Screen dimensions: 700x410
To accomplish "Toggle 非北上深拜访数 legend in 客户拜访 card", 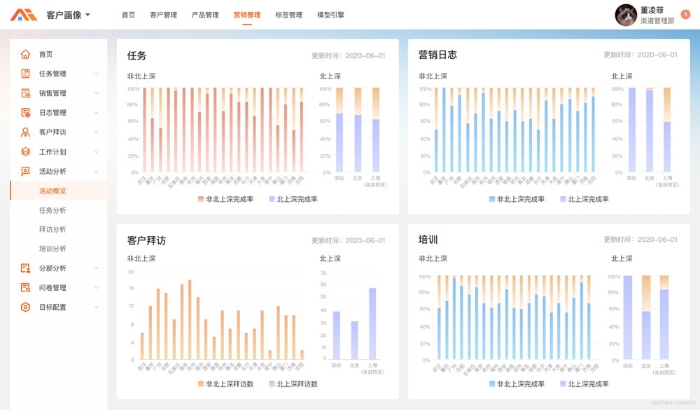I will click(x=226, y=384).
